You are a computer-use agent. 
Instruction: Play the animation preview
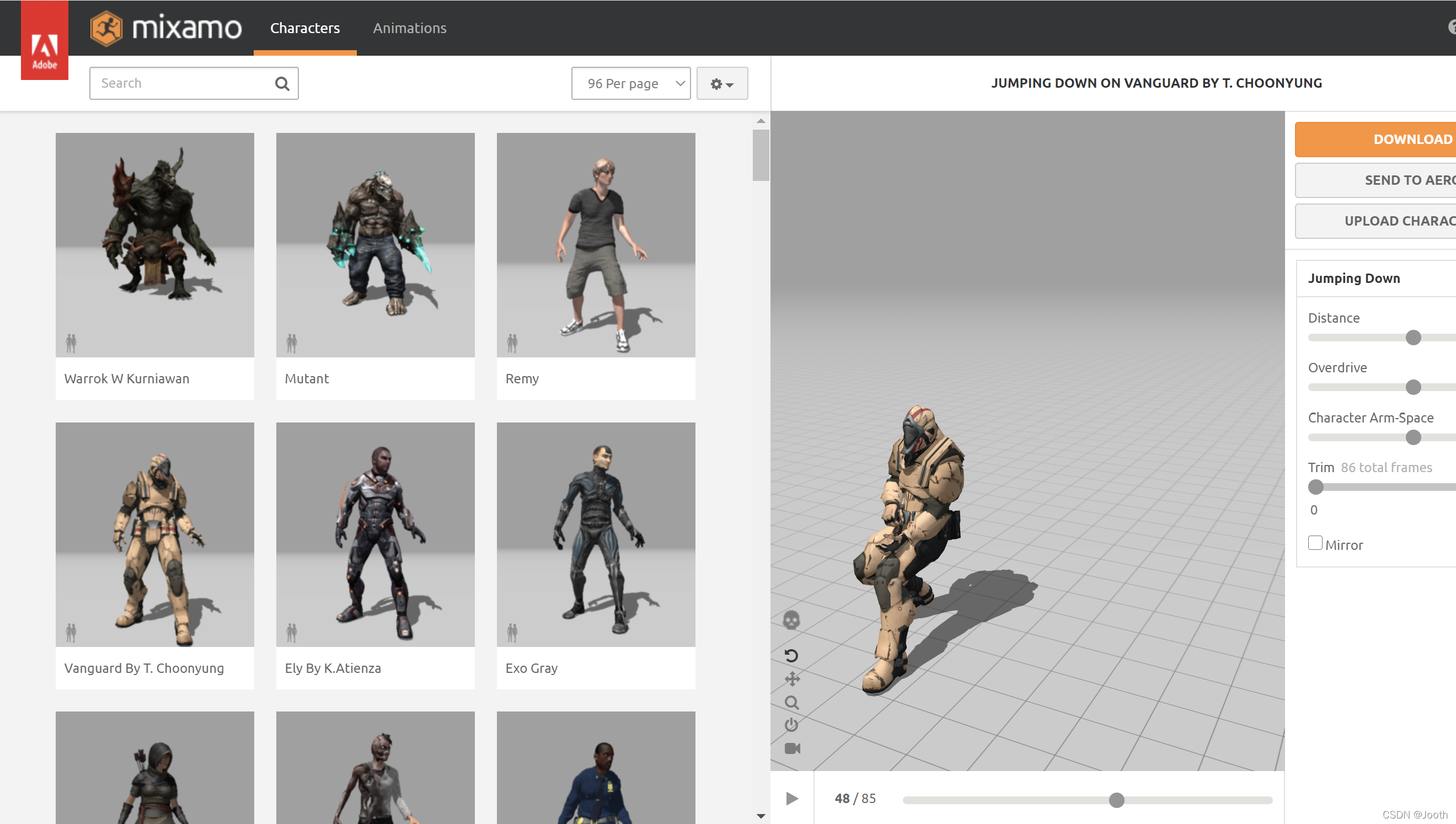[791, 798]
